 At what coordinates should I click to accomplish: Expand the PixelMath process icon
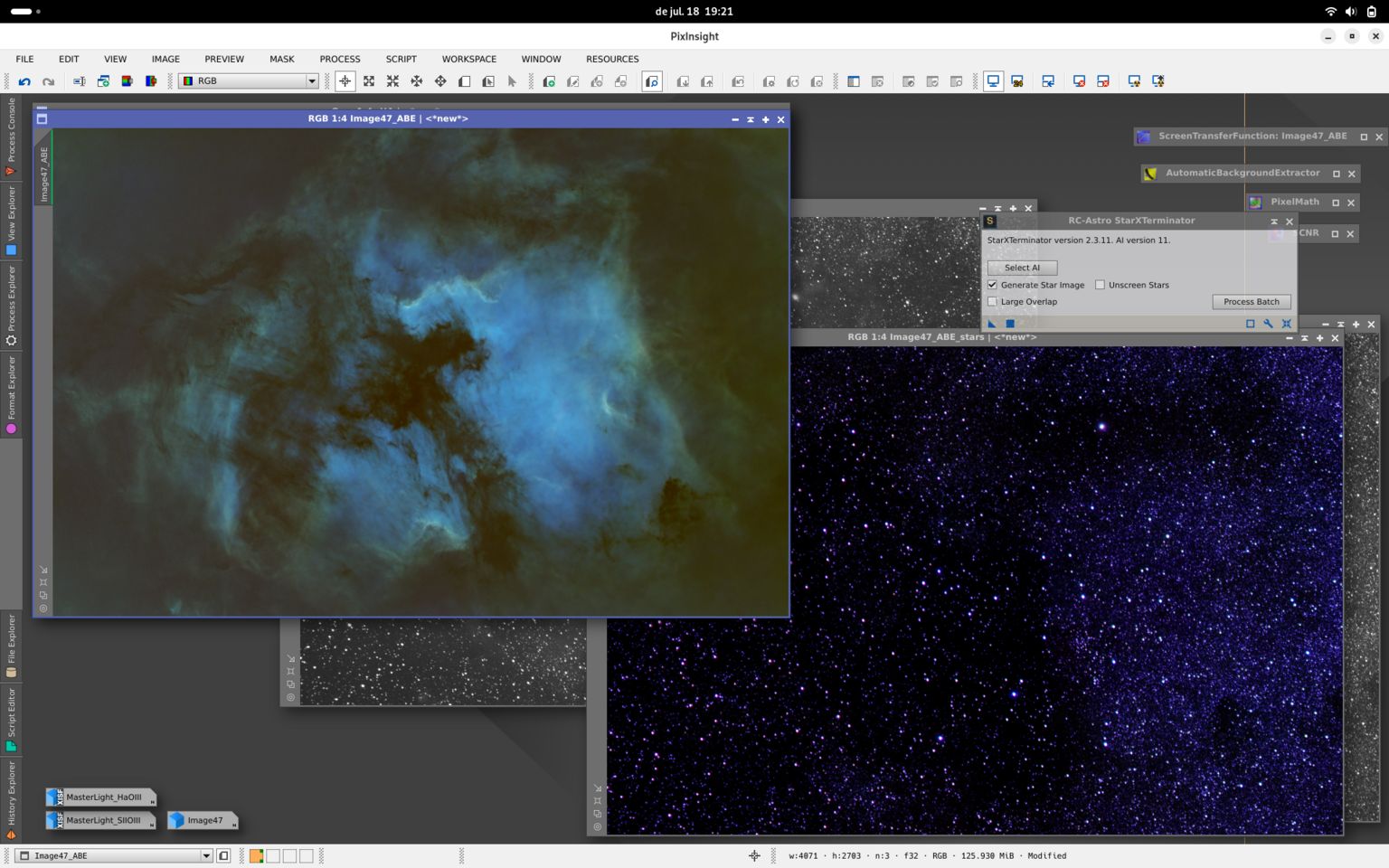pos(1336,203)
